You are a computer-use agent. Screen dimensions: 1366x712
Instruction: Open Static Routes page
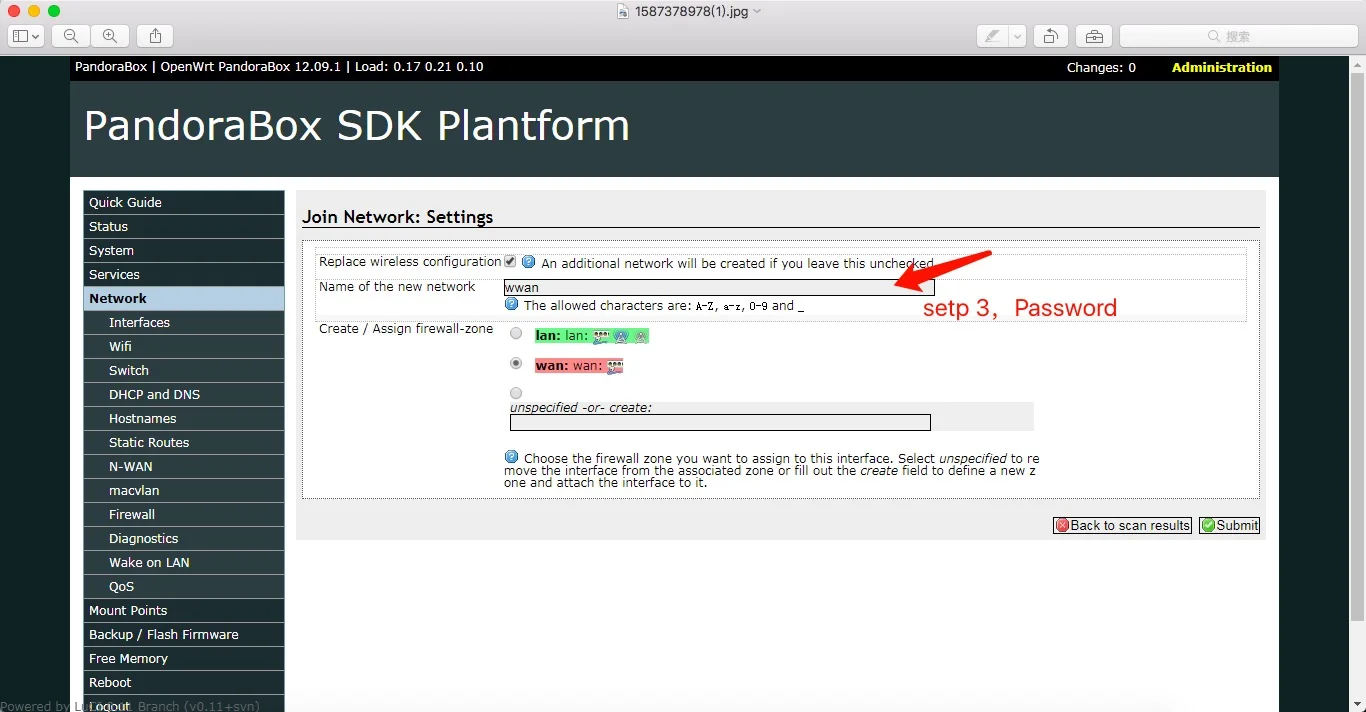(x=184, y=442)
